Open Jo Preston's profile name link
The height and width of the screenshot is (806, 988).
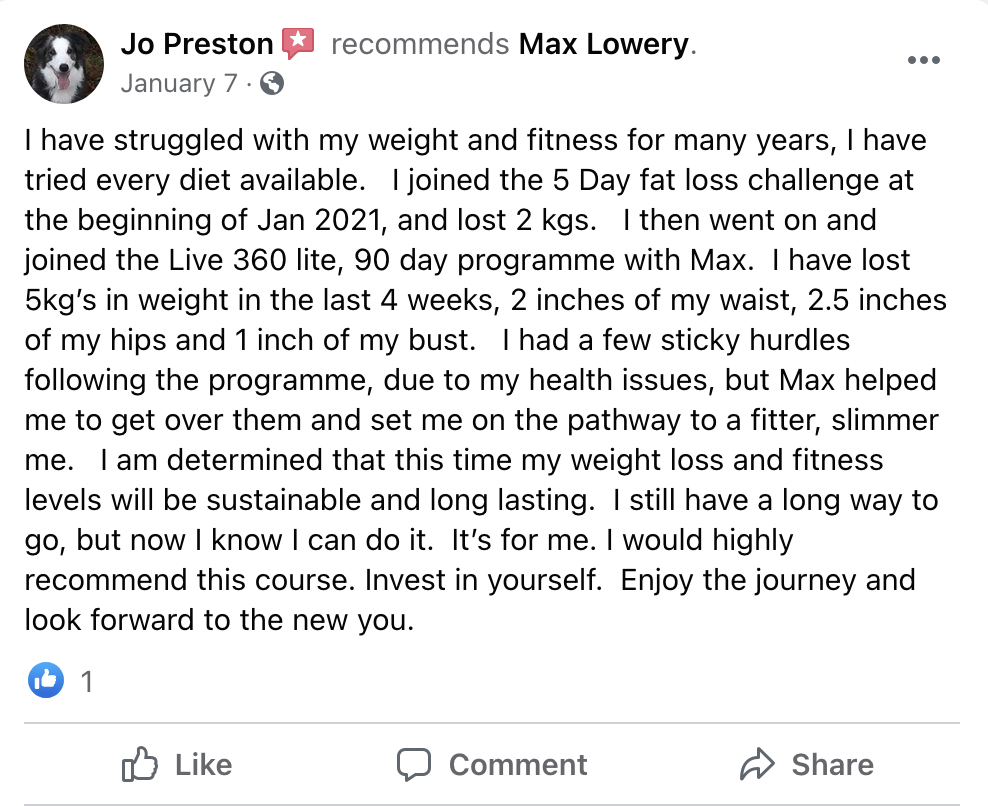coord(197,44)
